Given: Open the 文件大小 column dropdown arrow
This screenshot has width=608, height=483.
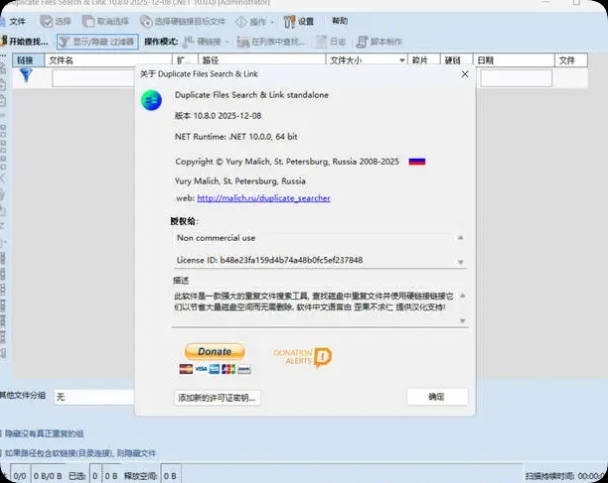Looking at the screenshot, I should (x=402, y=60).
